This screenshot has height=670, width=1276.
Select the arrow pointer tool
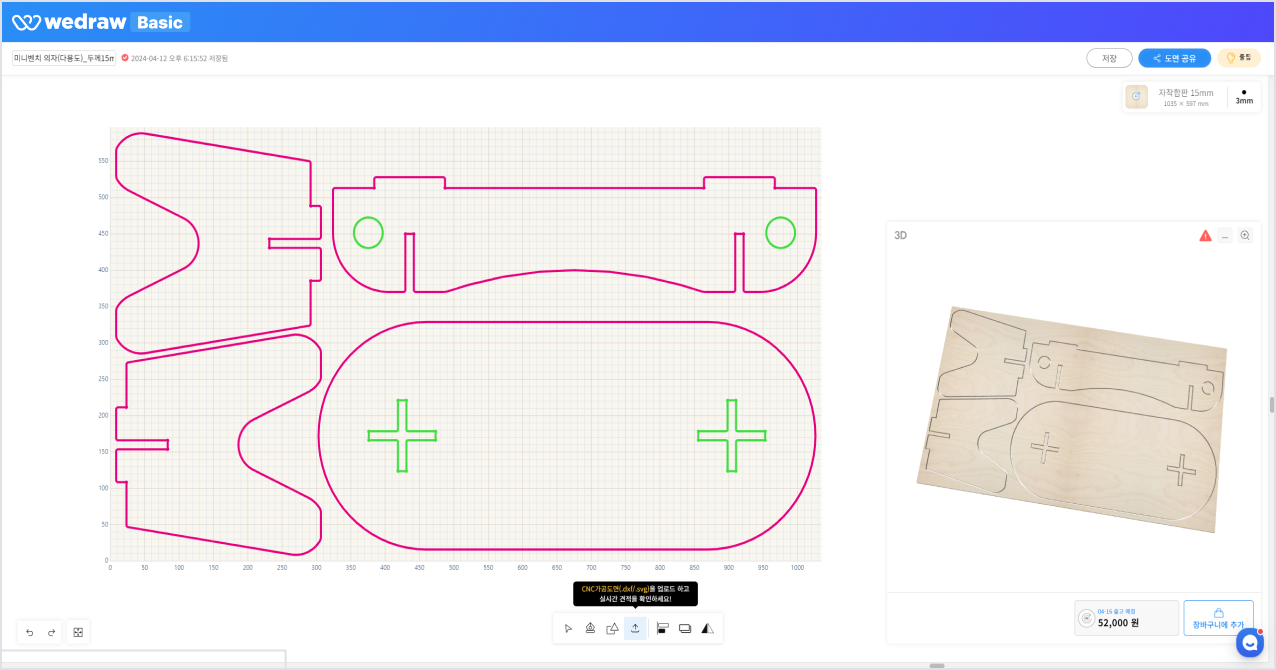pos(568,628)
